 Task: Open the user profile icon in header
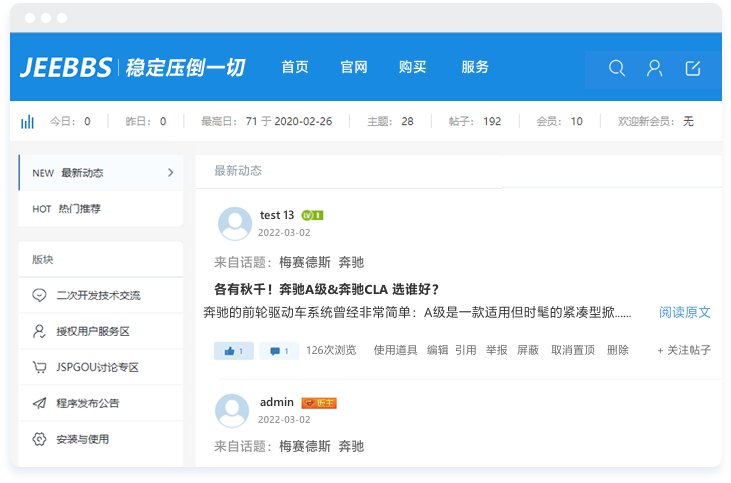pos(654,68)
